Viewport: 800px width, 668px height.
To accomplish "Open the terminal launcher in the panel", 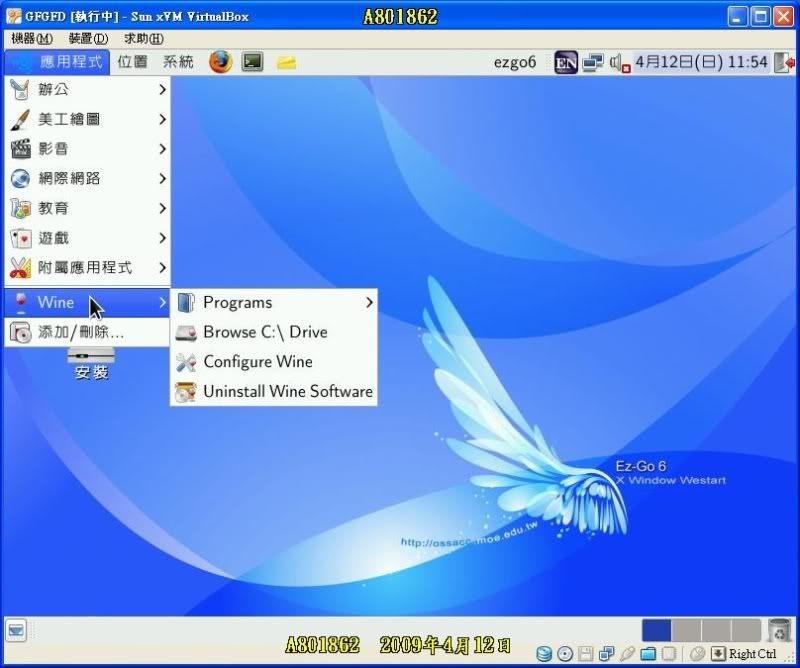I will (252, 62).
